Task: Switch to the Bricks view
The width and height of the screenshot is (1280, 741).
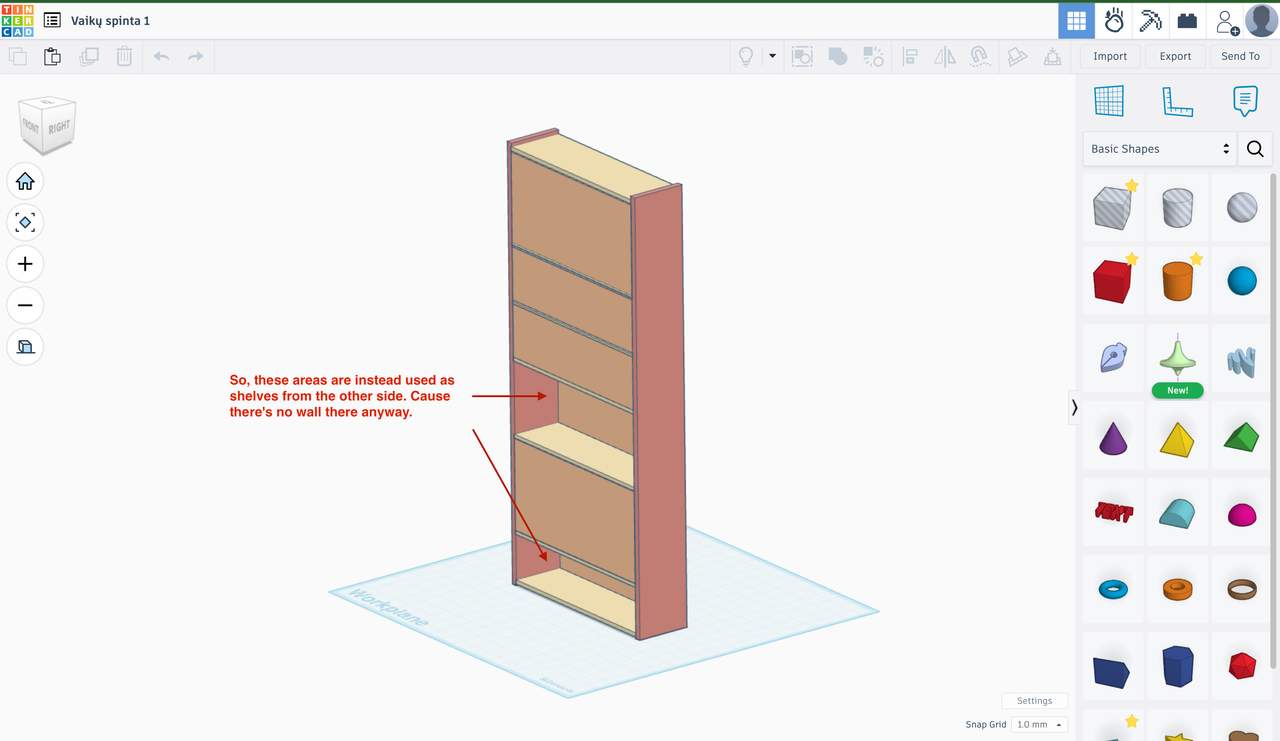Action: (x=1187, y=20)
